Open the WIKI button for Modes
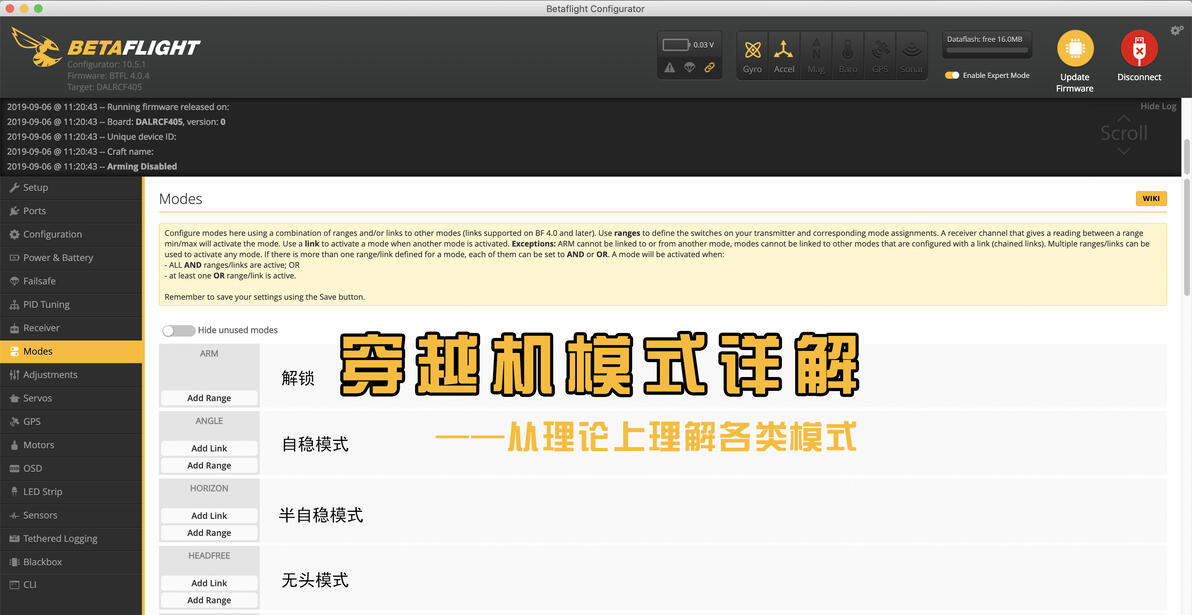 [x=1151, y=198]
